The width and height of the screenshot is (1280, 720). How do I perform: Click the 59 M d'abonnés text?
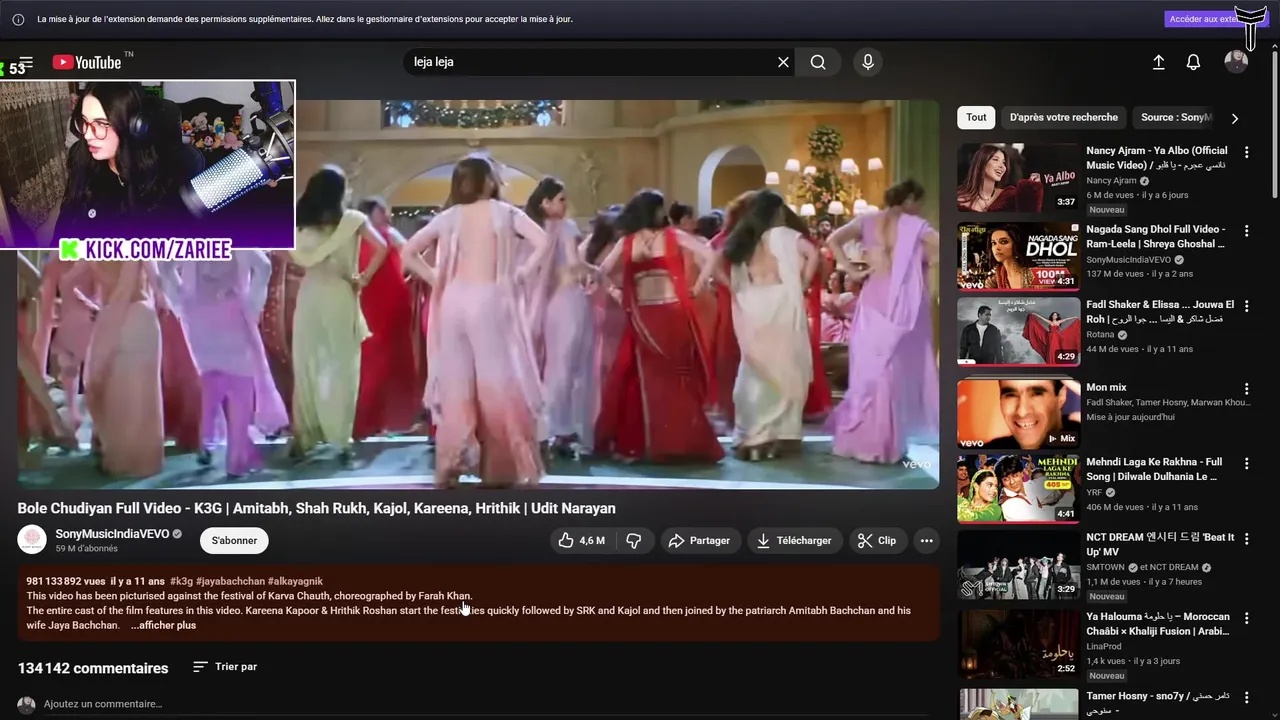coord(86,549)
